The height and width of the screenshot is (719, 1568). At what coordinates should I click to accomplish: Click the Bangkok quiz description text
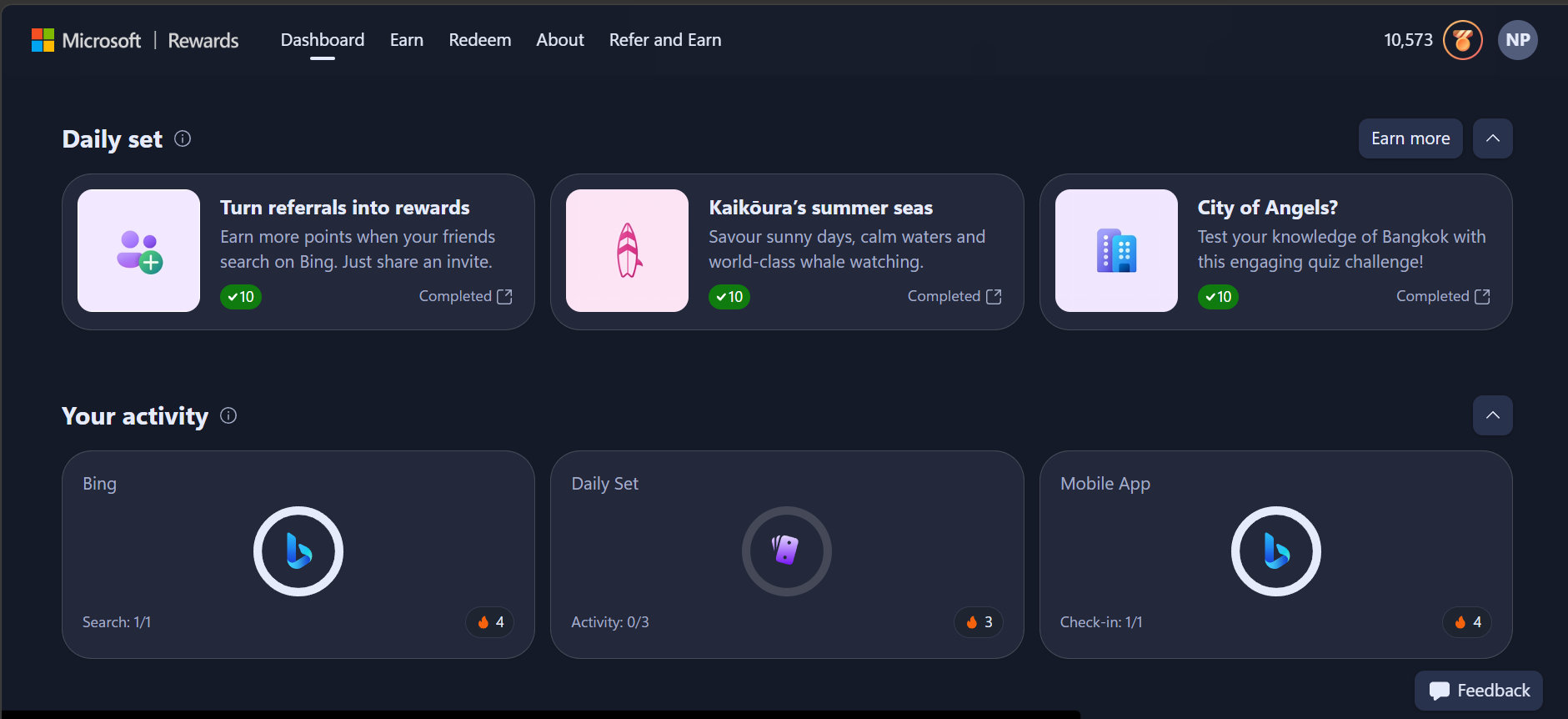point(1342,249)
